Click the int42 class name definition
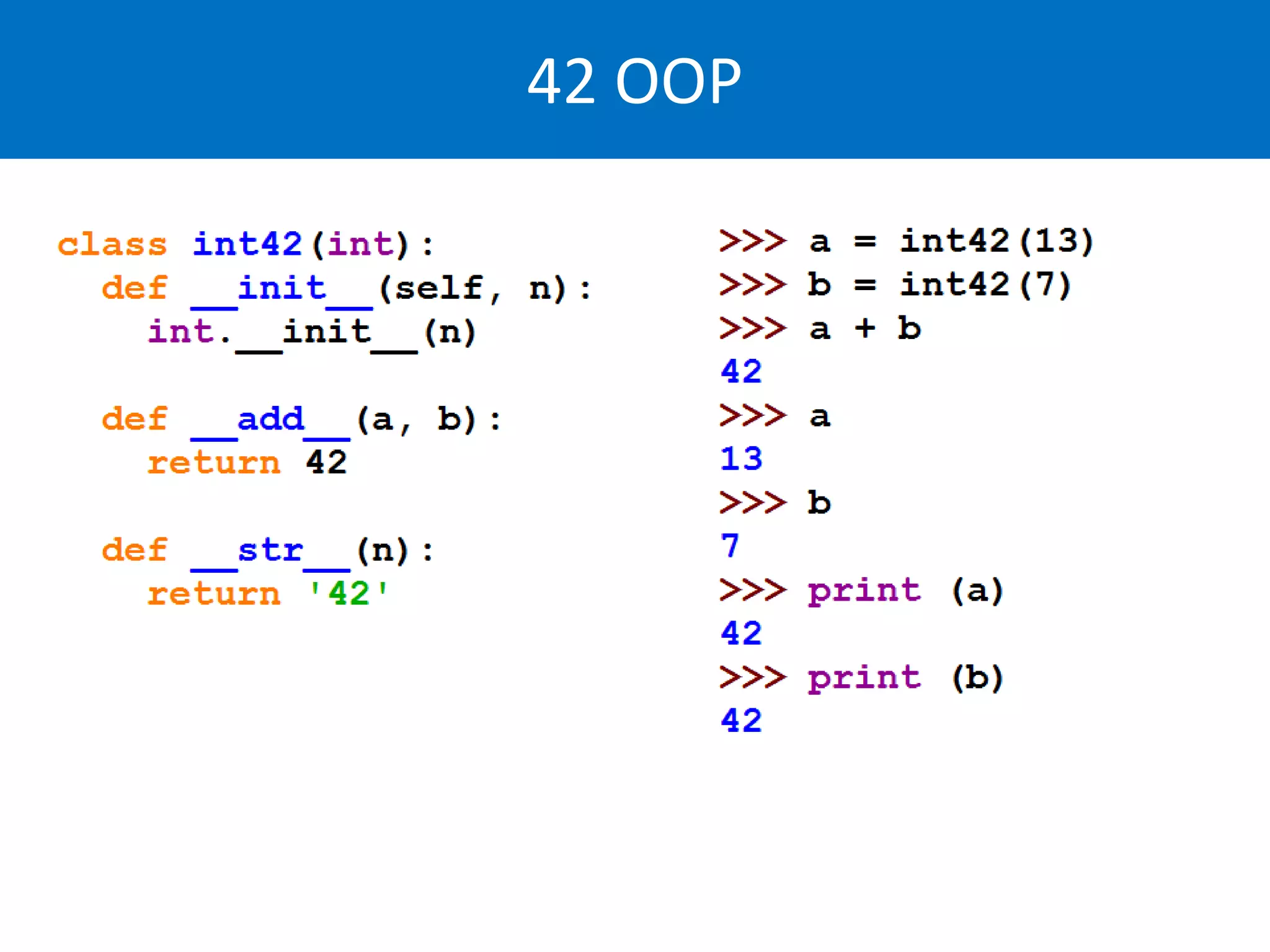Screen dimensions: 1270x952 [x=247, y=242]
